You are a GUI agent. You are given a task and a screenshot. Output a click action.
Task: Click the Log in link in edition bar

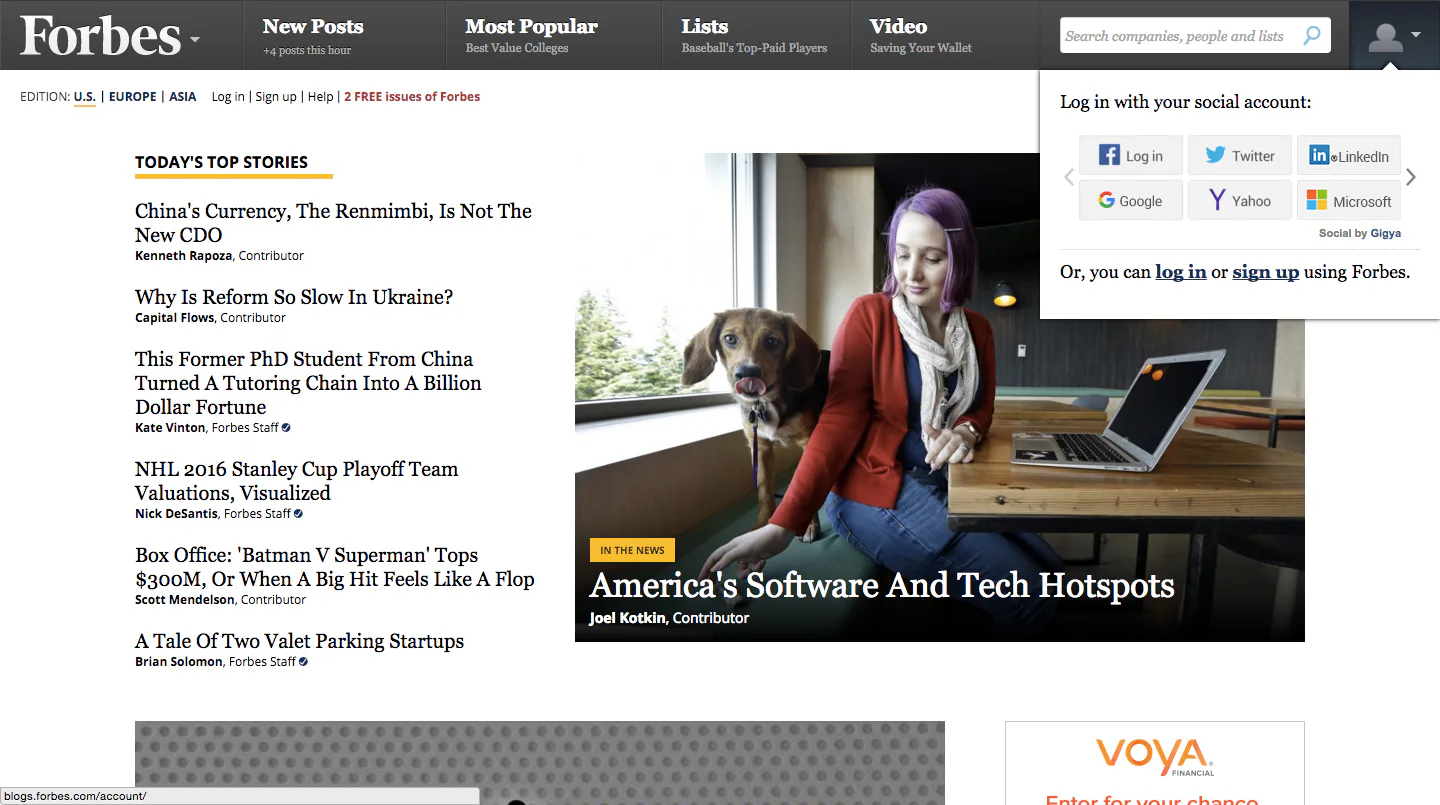pos(228,97)
